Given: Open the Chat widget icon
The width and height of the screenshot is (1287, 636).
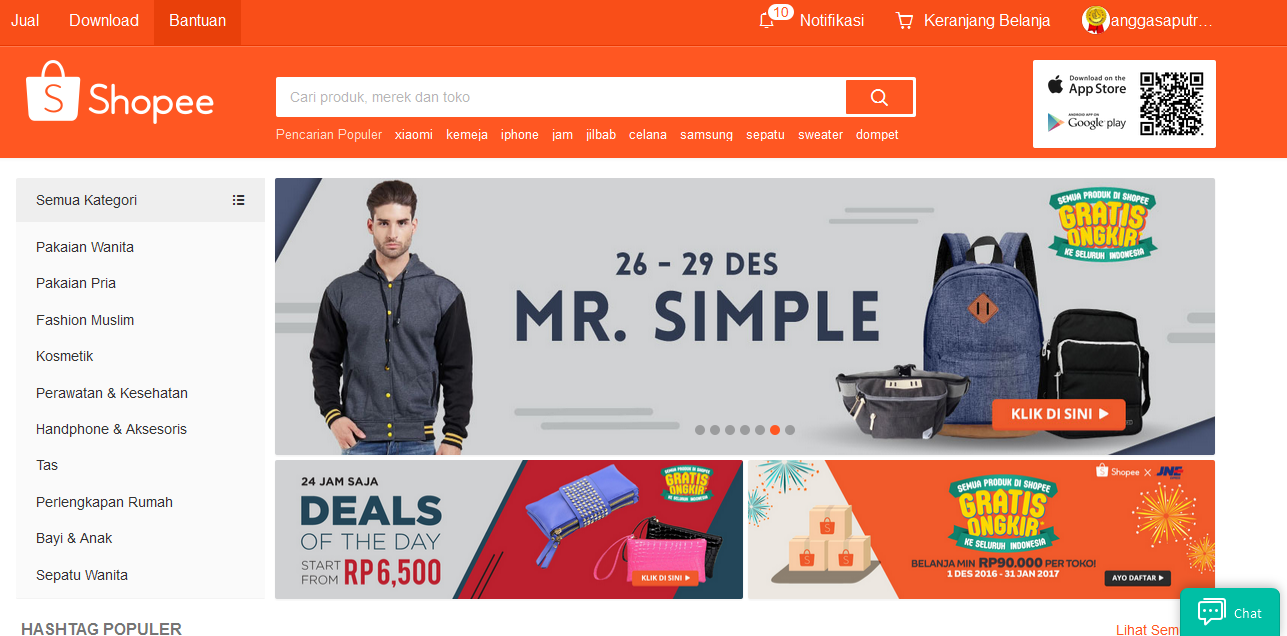Looking at the screenshot, I should click(1212, 612).
